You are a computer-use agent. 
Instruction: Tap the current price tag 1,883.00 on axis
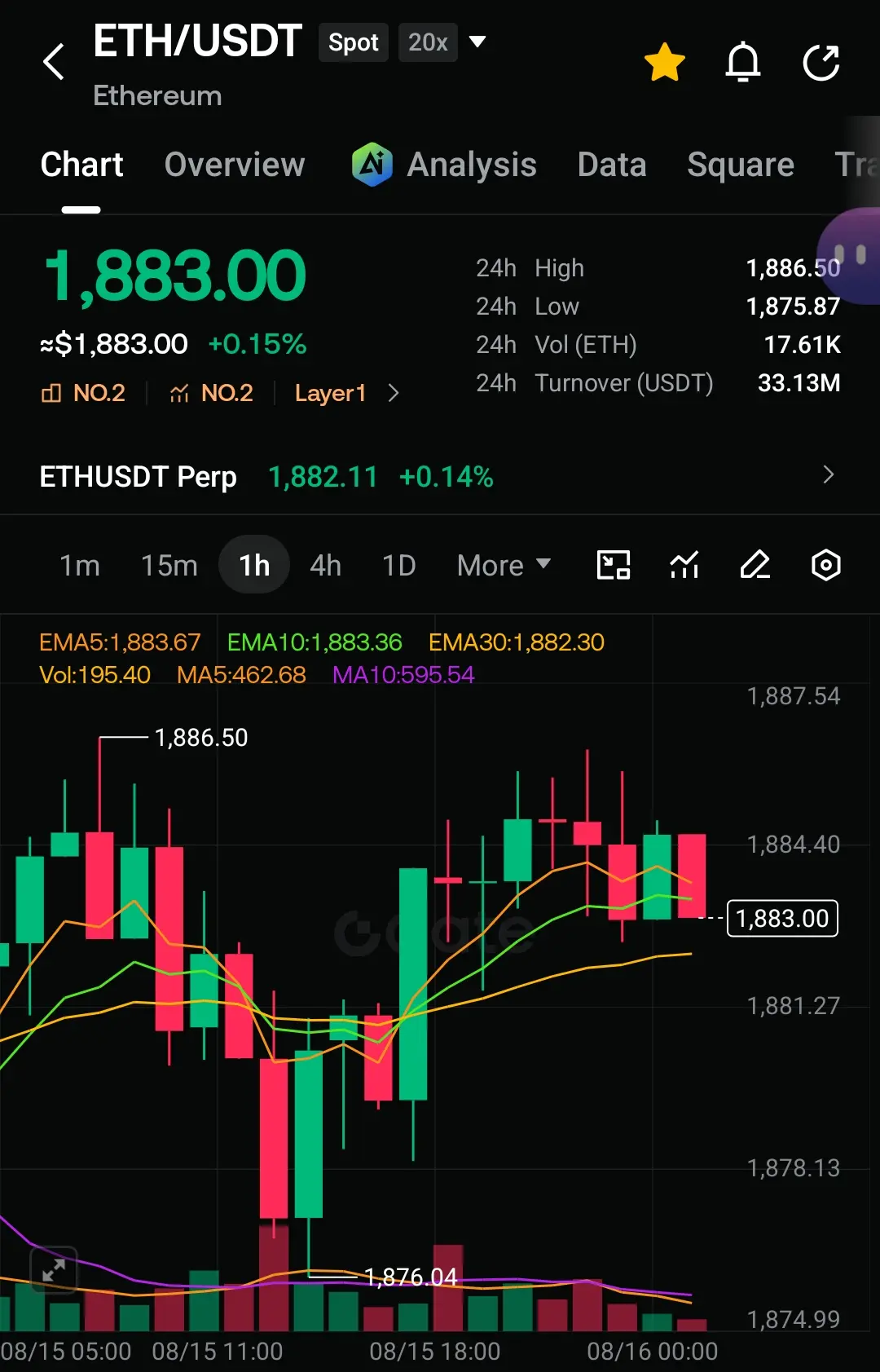[782, 919]
